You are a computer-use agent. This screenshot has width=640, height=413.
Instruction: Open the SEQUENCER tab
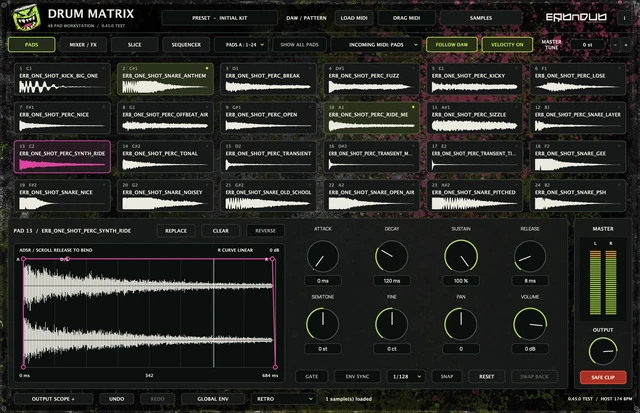(186, 44)
